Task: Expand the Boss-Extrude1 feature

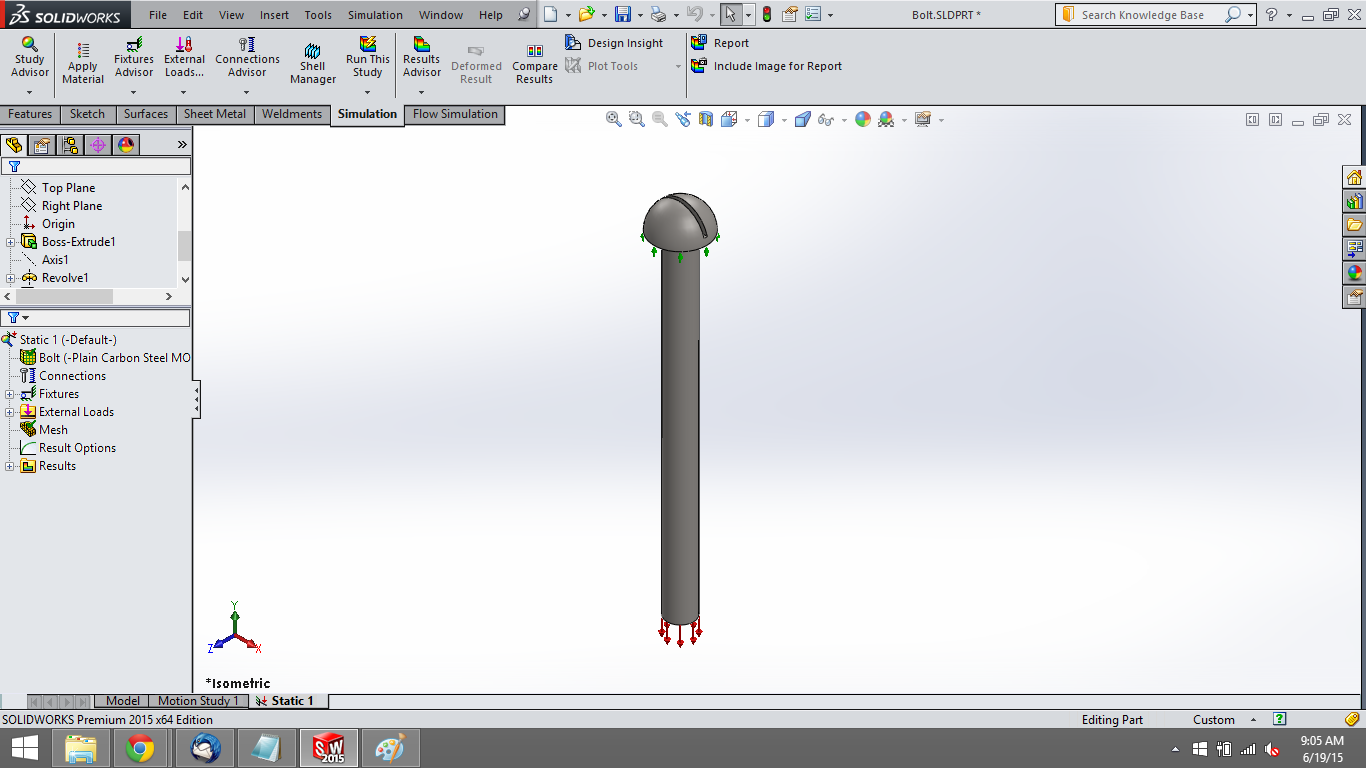Action: [9, 241]
